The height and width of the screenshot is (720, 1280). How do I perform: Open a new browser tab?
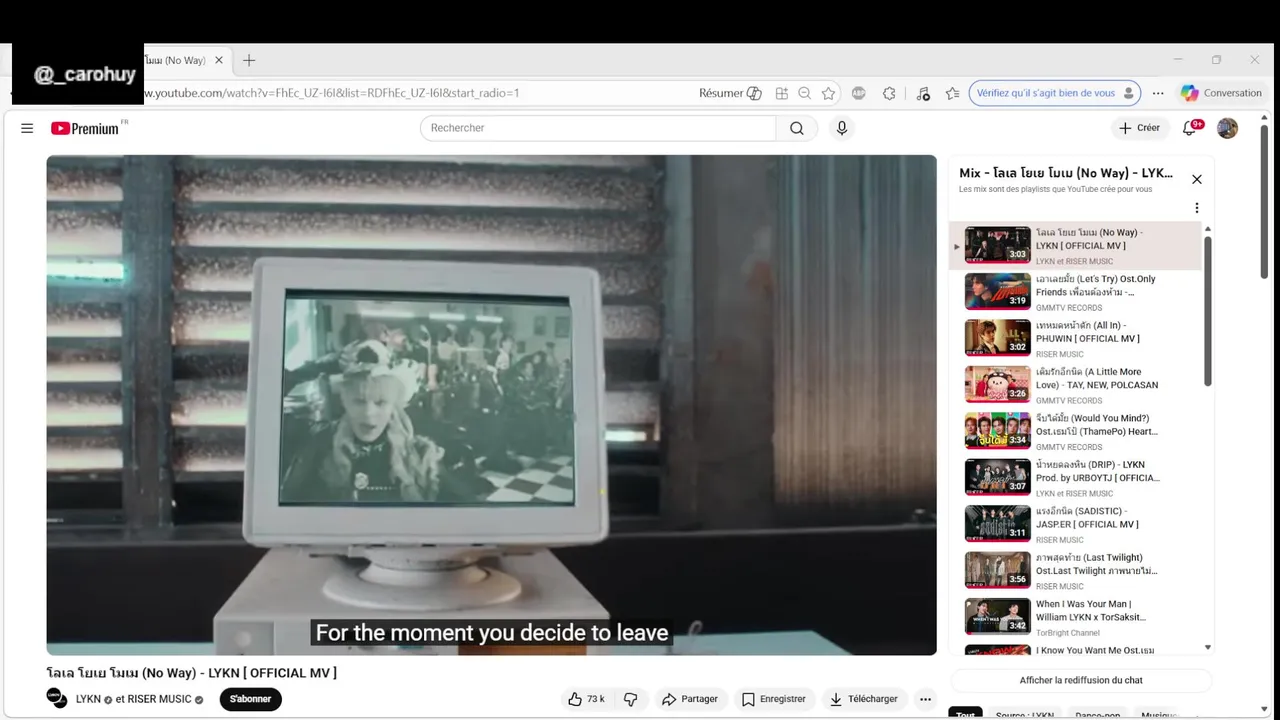point(249,60)
